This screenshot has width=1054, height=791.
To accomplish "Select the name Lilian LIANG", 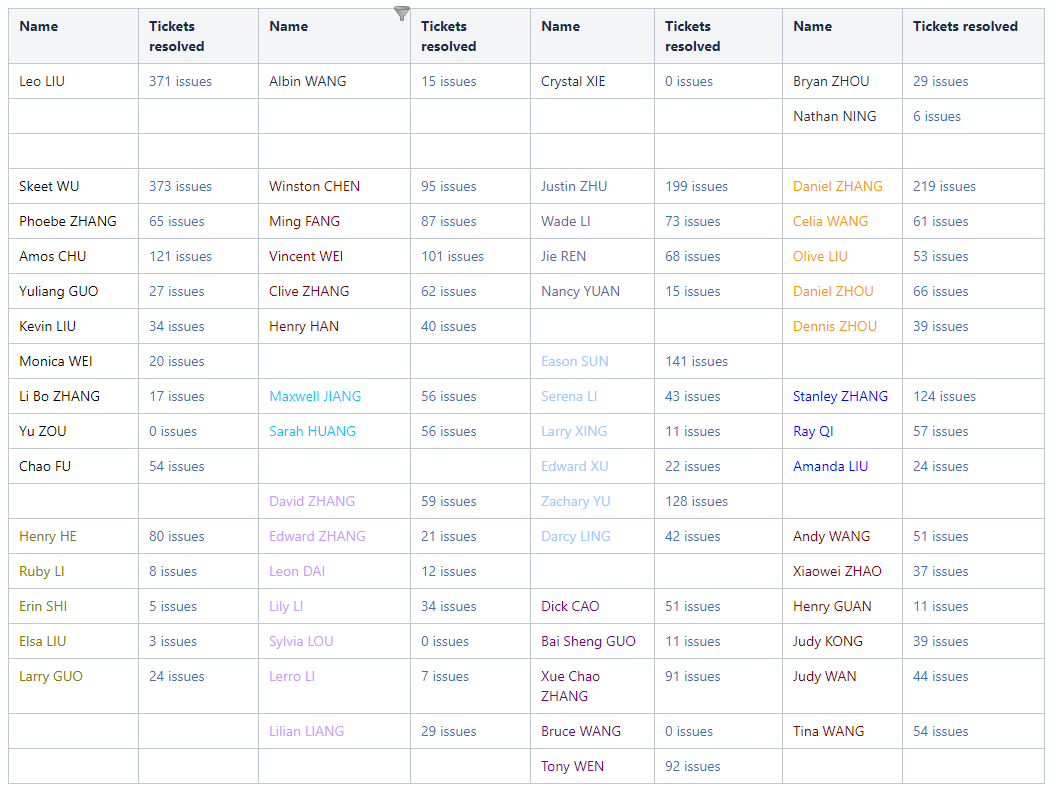I will pos(307,731).
